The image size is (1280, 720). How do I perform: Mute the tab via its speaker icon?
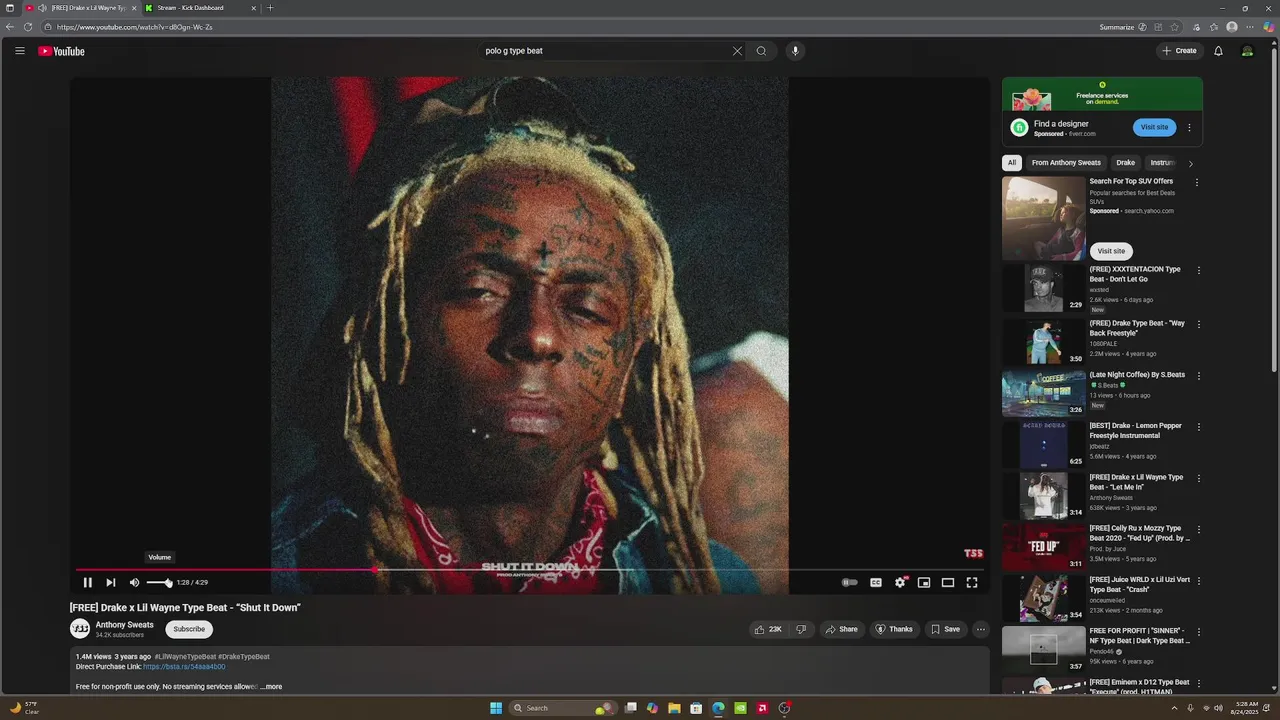[42, 8]
